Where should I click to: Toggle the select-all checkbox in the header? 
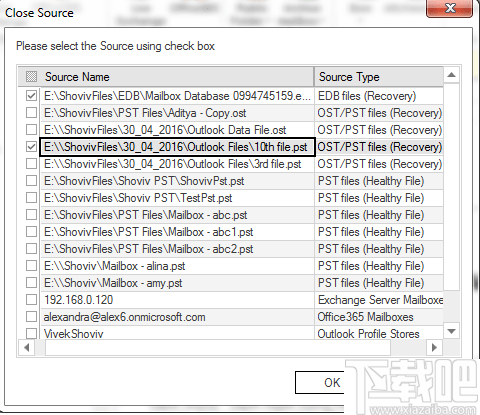click(x=31, y=77)
